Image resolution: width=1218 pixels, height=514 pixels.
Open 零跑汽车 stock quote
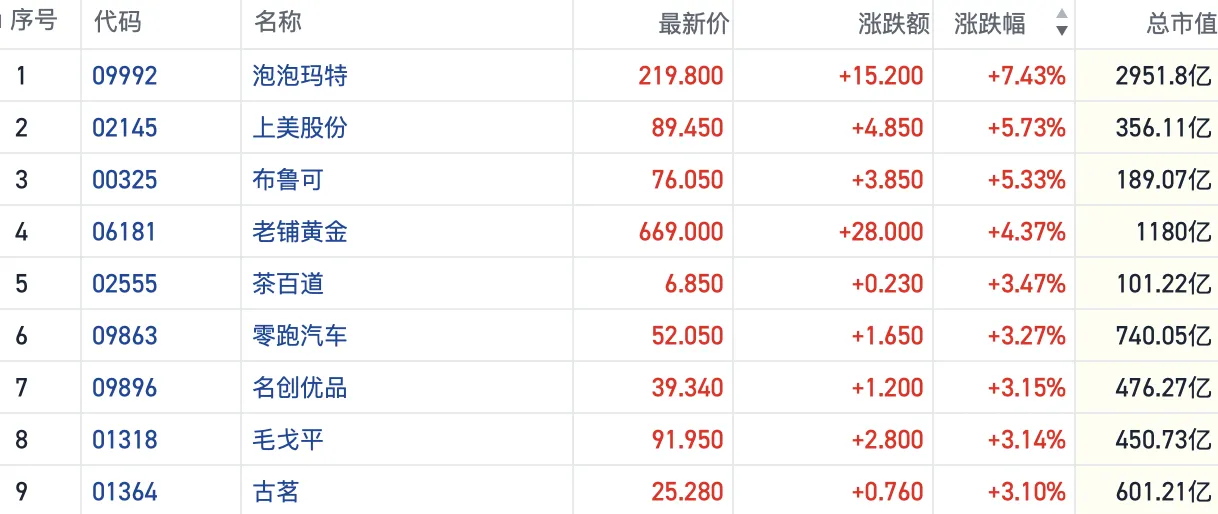point(300,336)
